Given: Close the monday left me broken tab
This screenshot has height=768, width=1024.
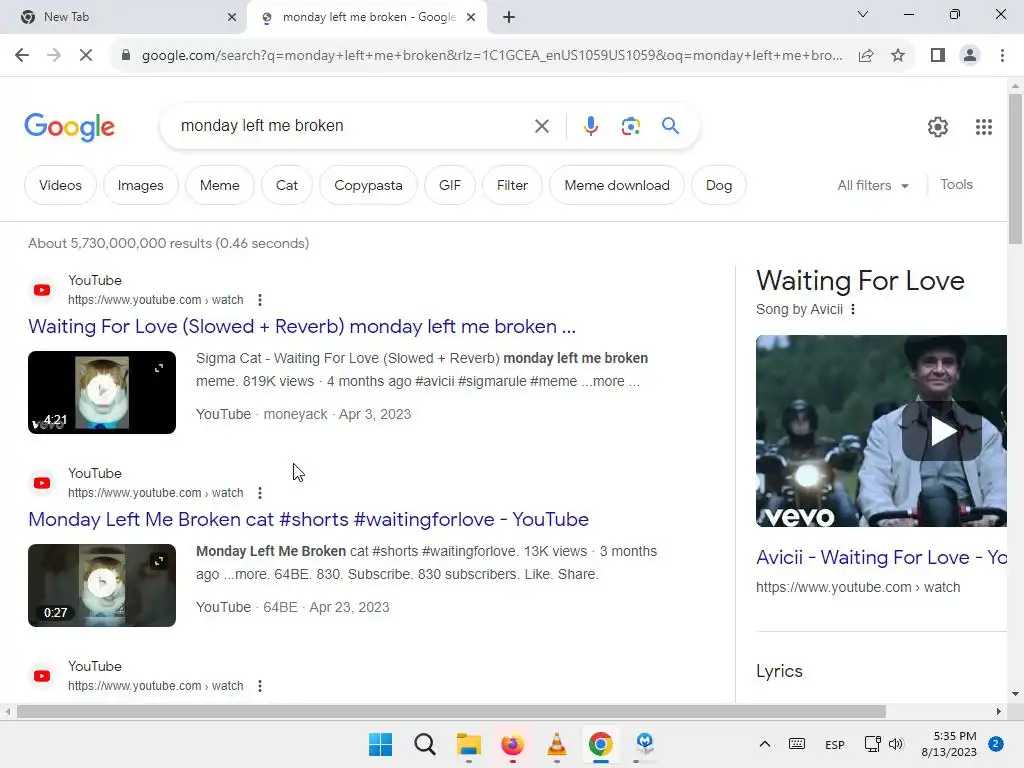Looking at the screenshot, I should [471, 18].
